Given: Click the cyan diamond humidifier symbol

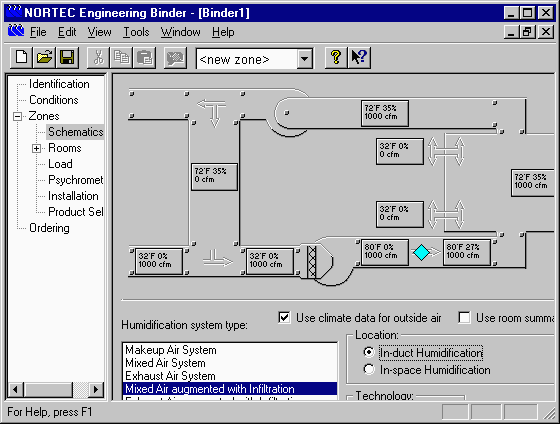Looking at the screenshot, I should click(421, 252).
